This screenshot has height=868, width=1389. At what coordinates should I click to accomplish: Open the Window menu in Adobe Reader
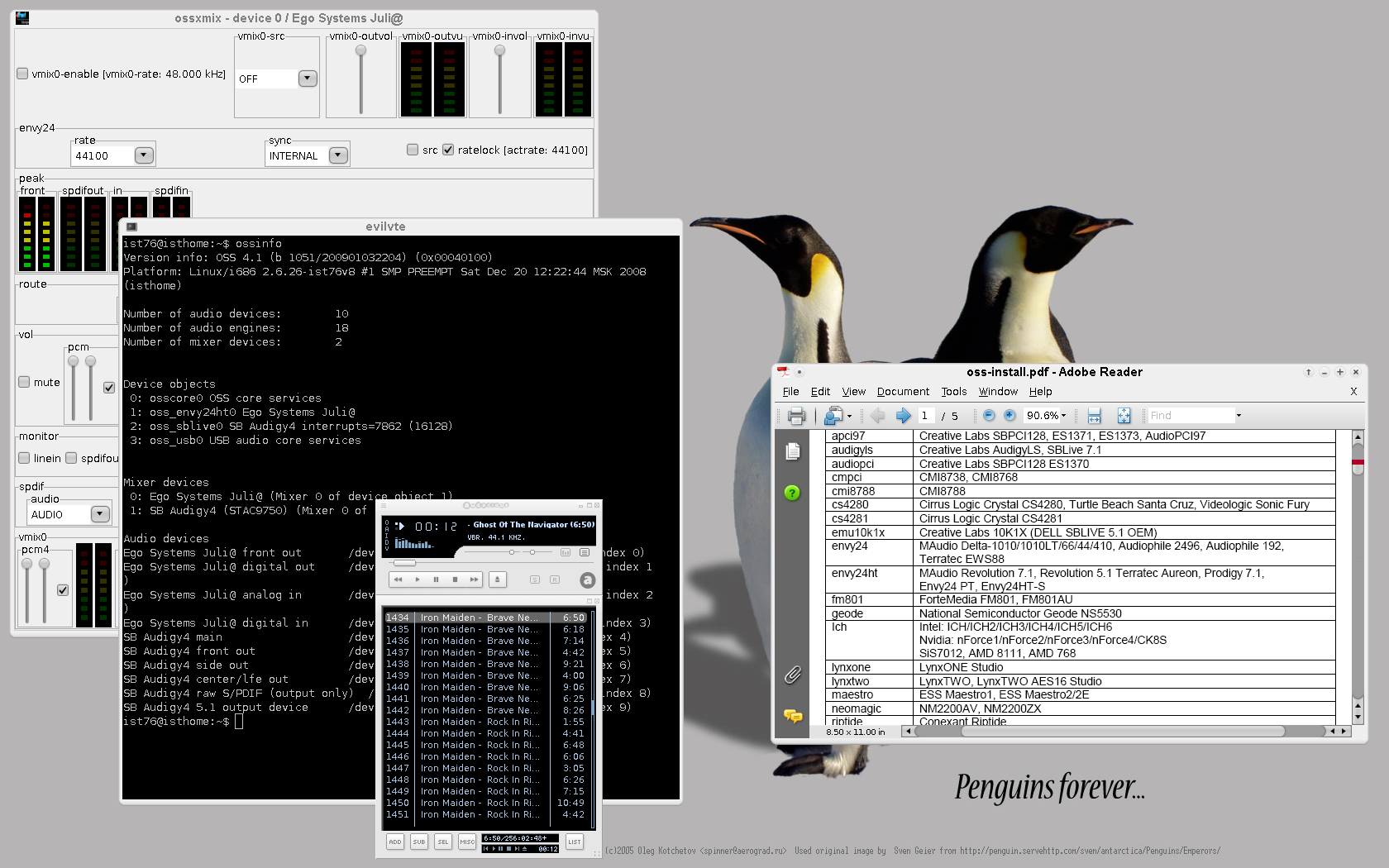[x=998, y=392]
